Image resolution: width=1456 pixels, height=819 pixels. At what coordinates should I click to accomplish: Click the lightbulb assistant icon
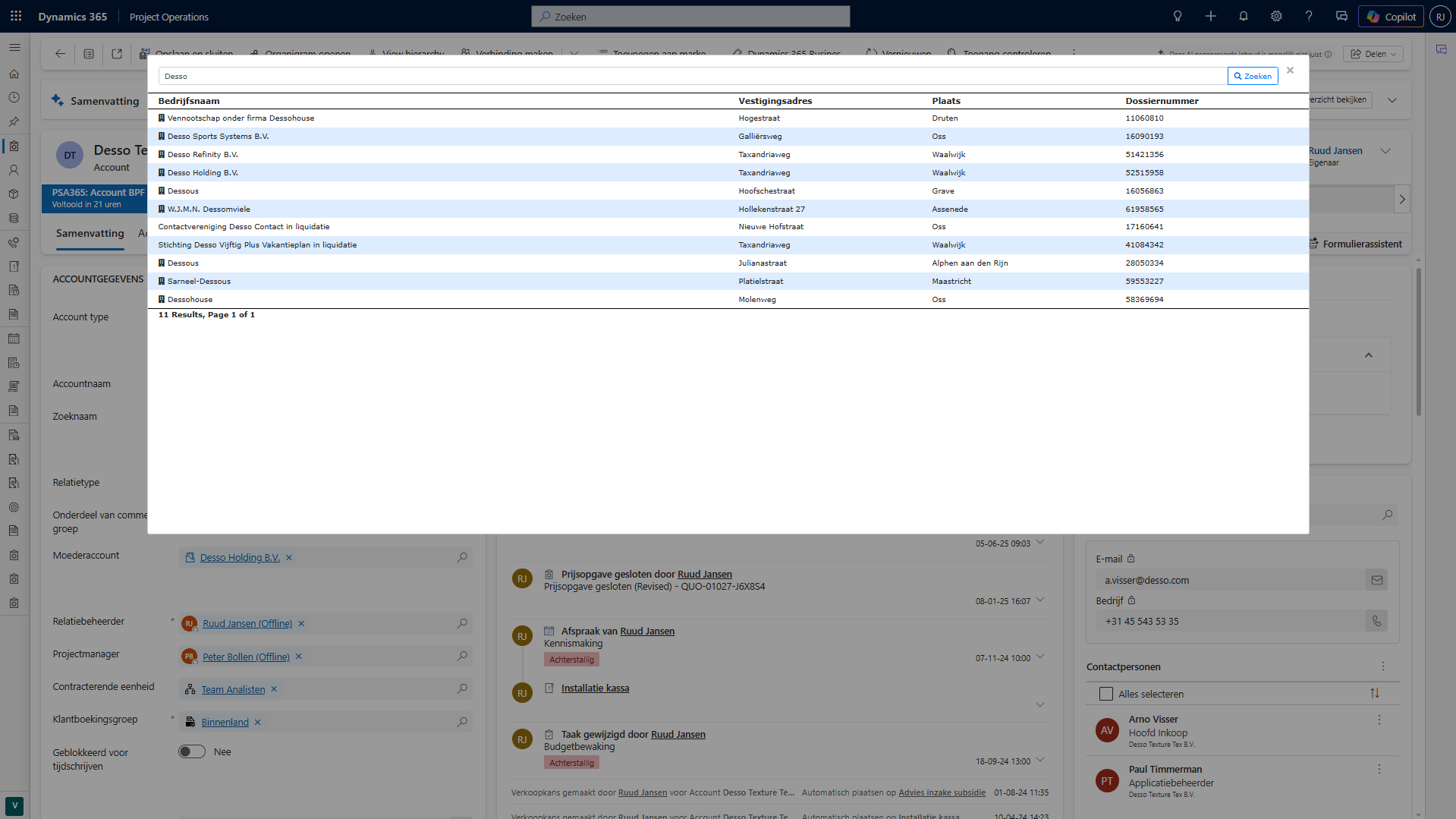pos(1177,16)
